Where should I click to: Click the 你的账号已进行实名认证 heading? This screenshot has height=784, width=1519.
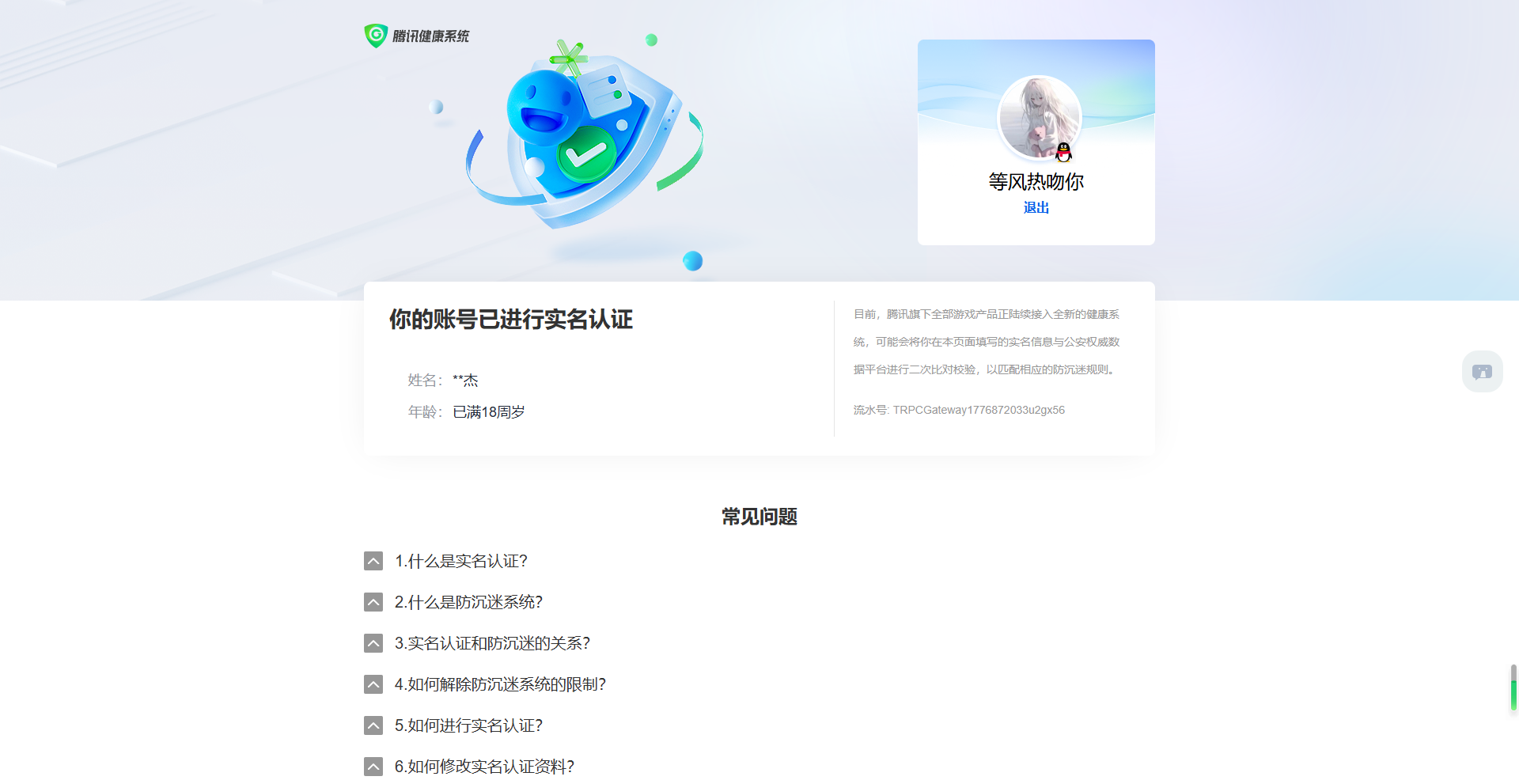[x=510, y=320]
